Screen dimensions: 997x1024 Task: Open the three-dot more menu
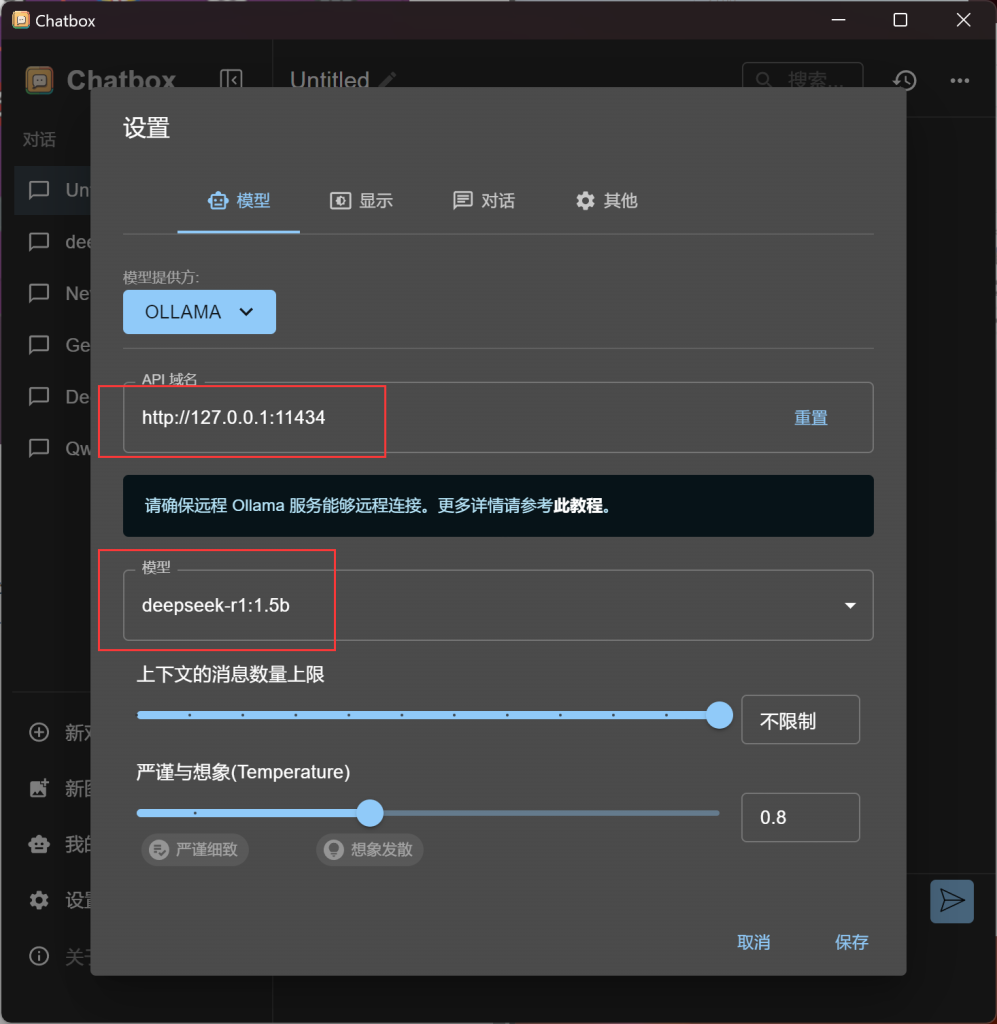point(960,80)
